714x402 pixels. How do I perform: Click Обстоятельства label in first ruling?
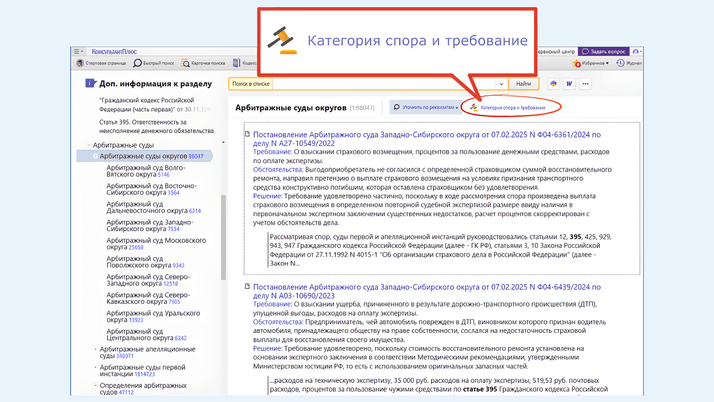pos(278,169)
